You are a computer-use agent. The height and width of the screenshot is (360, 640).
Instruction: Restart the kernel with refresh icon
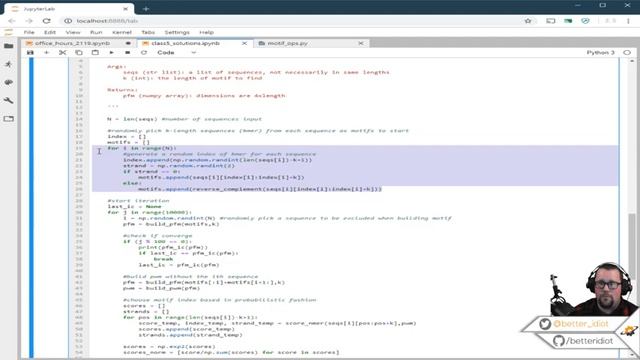[x=144, y=53]
